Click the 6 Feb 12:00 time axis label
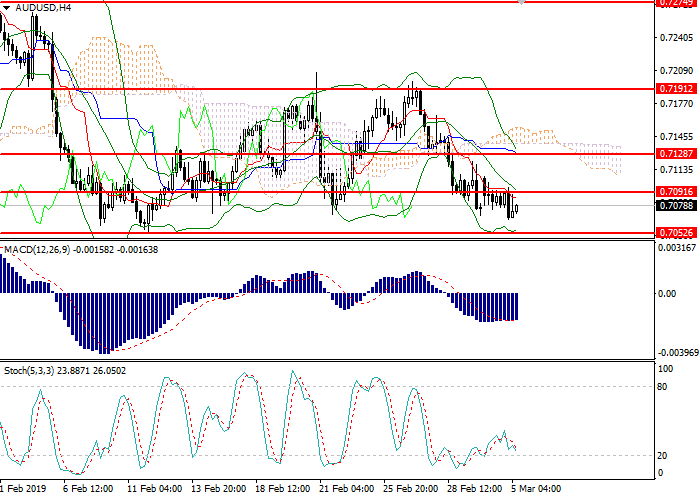 pyautogui.click(x=88, y=489)
